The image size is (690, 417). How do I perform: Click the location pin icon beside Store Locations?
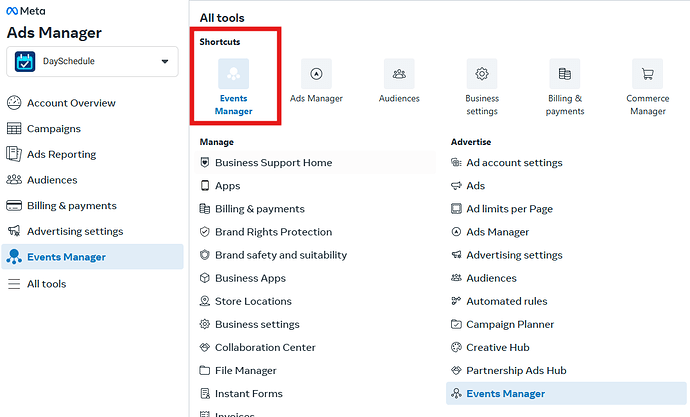(205, 301)
